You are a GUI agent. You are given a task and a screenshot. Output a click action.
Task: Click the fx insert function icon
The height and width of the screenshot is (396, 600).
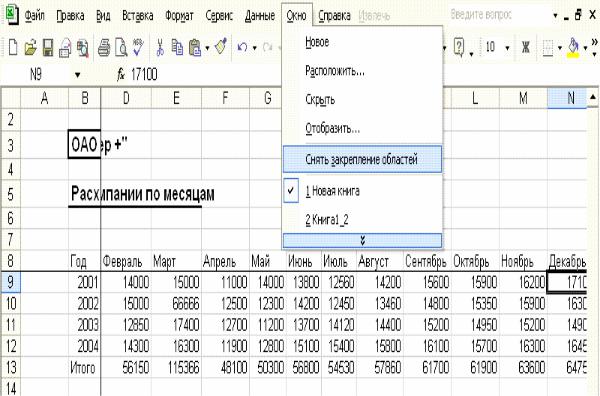121,75
